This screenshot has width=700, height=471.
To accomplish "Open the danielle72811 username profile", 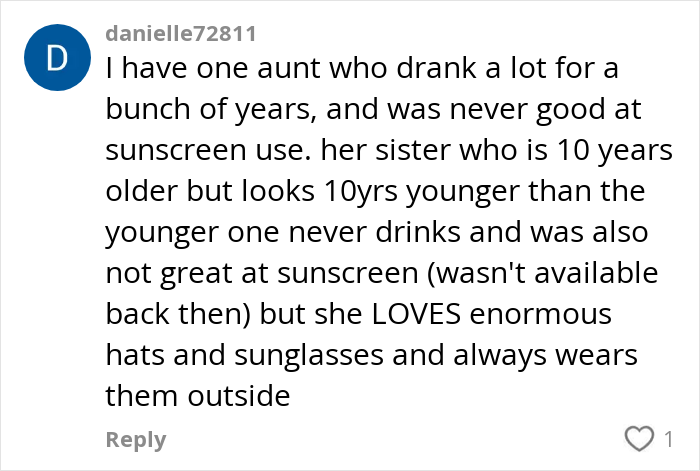I will (x=181, y=33).
